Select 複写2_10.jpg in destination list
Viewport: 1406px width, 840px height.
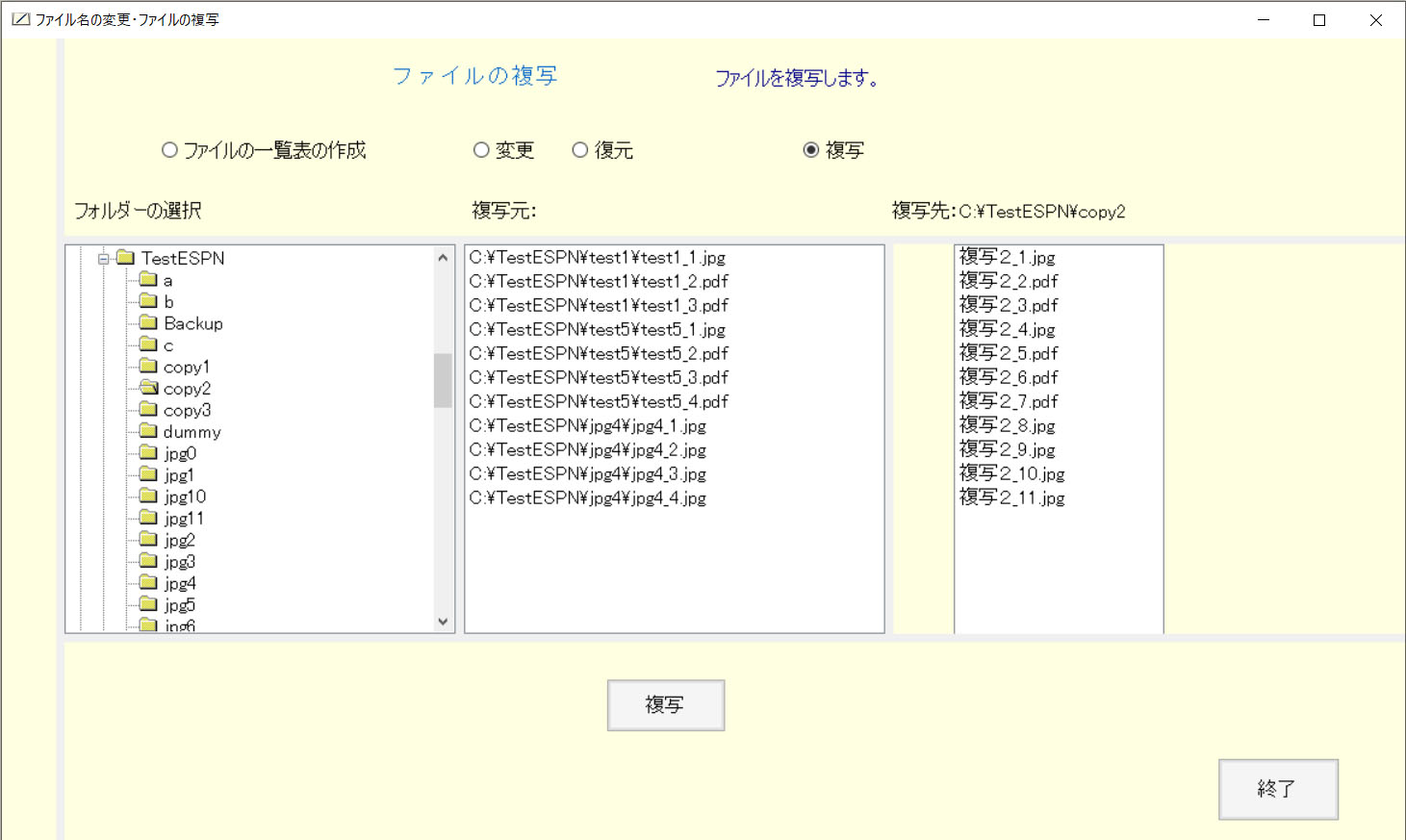coord(1011,473)
